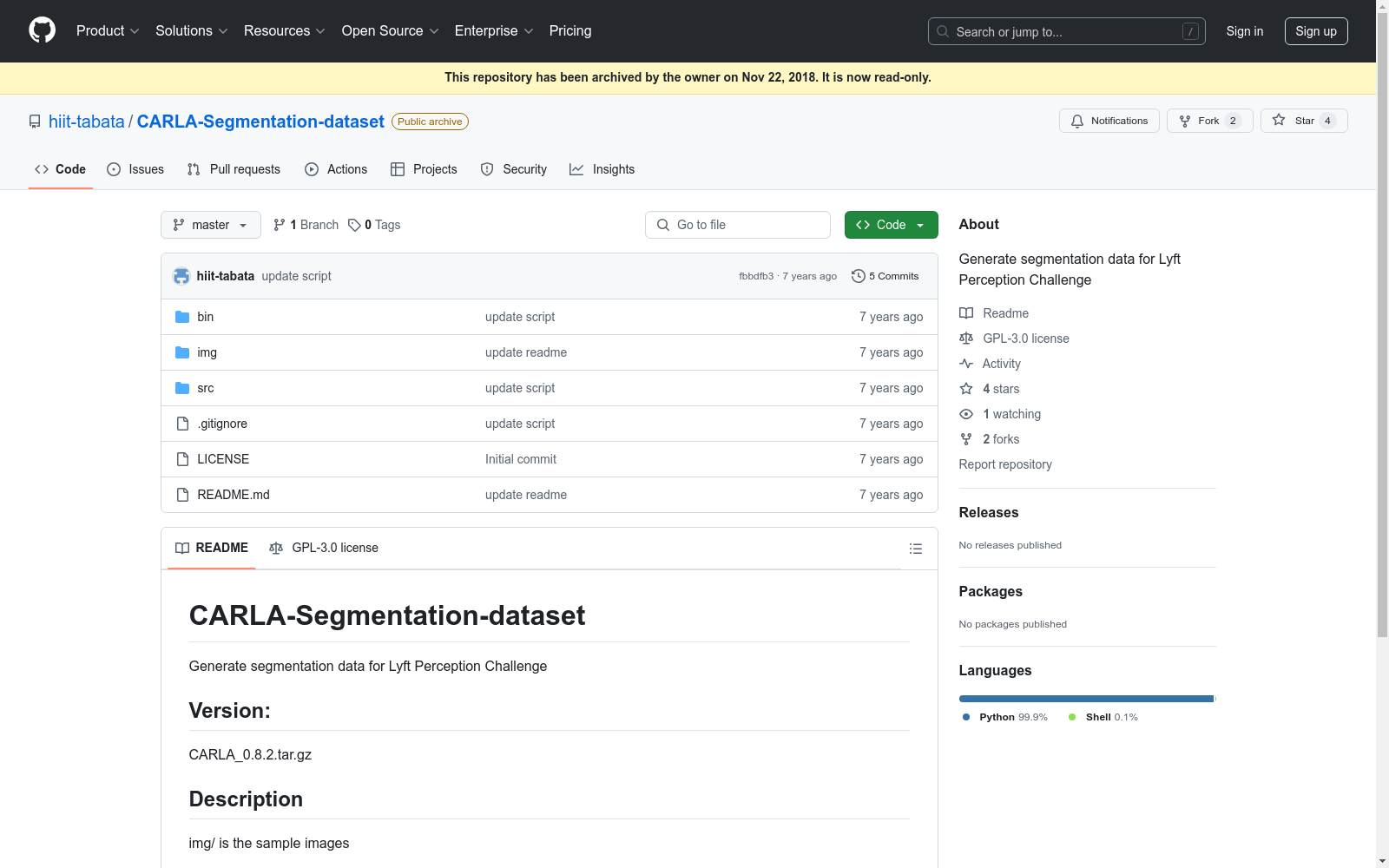This screenshot has height=868, width=1389.
Task: Switch to the Issues tab
Action: pos(135,169)
